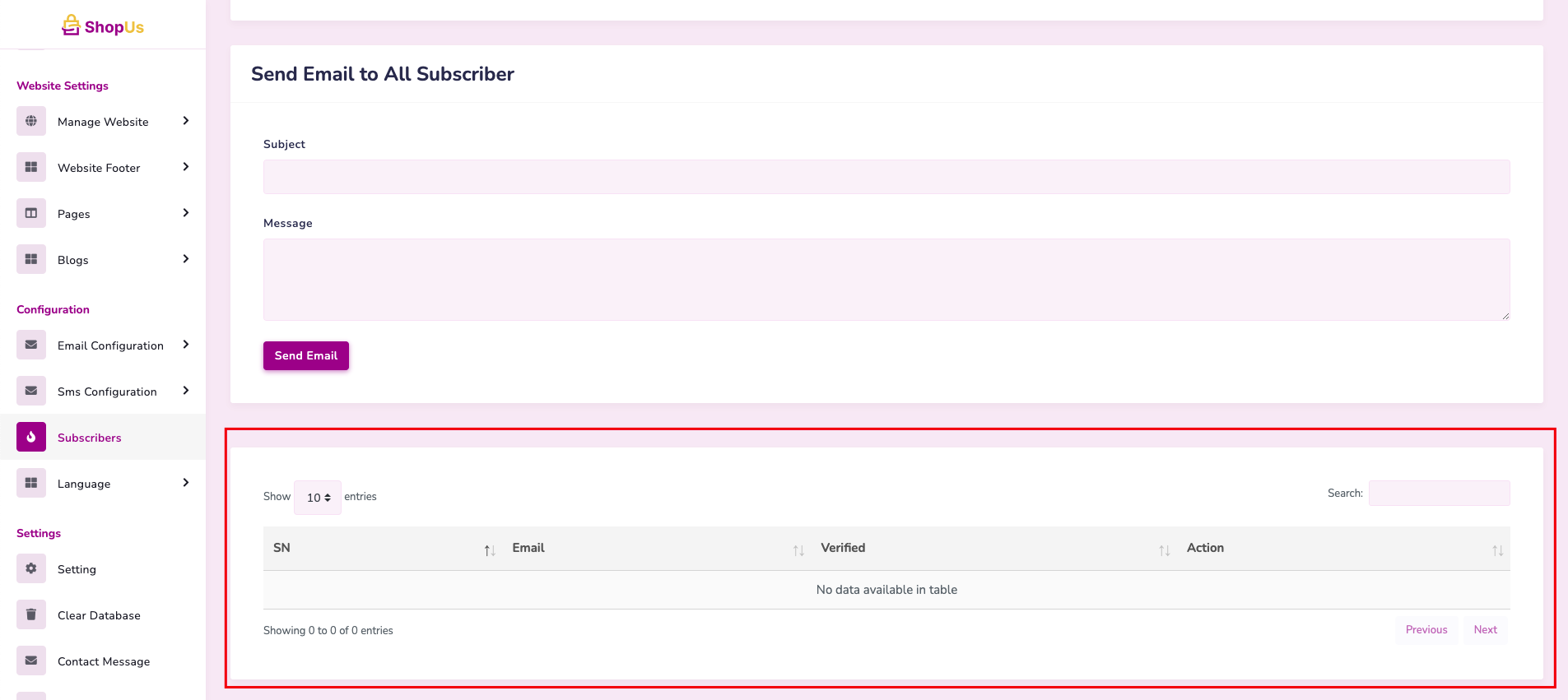Open the Sms Configuration menu item

[x=107, y=392]
